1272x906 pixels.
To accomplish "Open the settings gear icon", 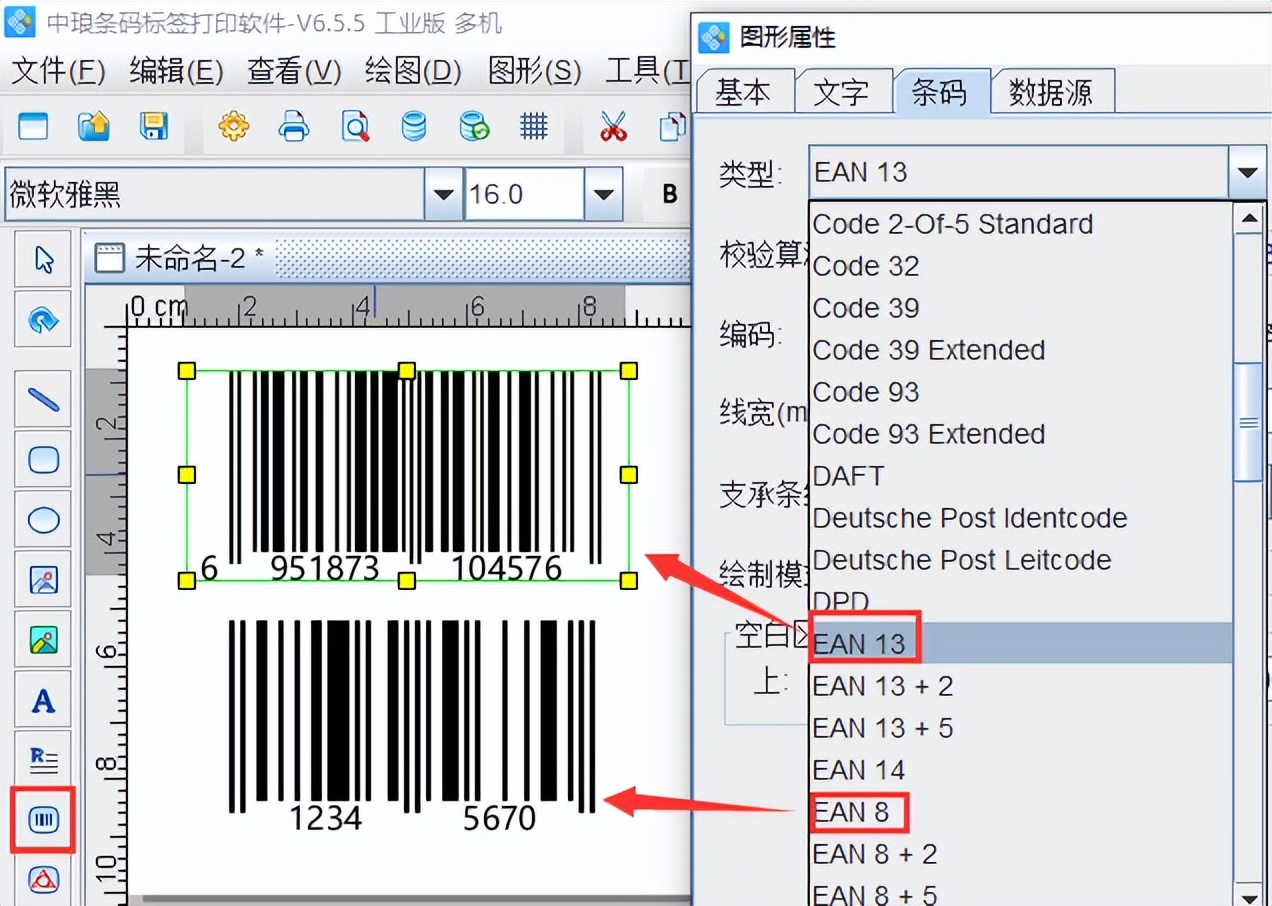I will click(x=233, y=127).
